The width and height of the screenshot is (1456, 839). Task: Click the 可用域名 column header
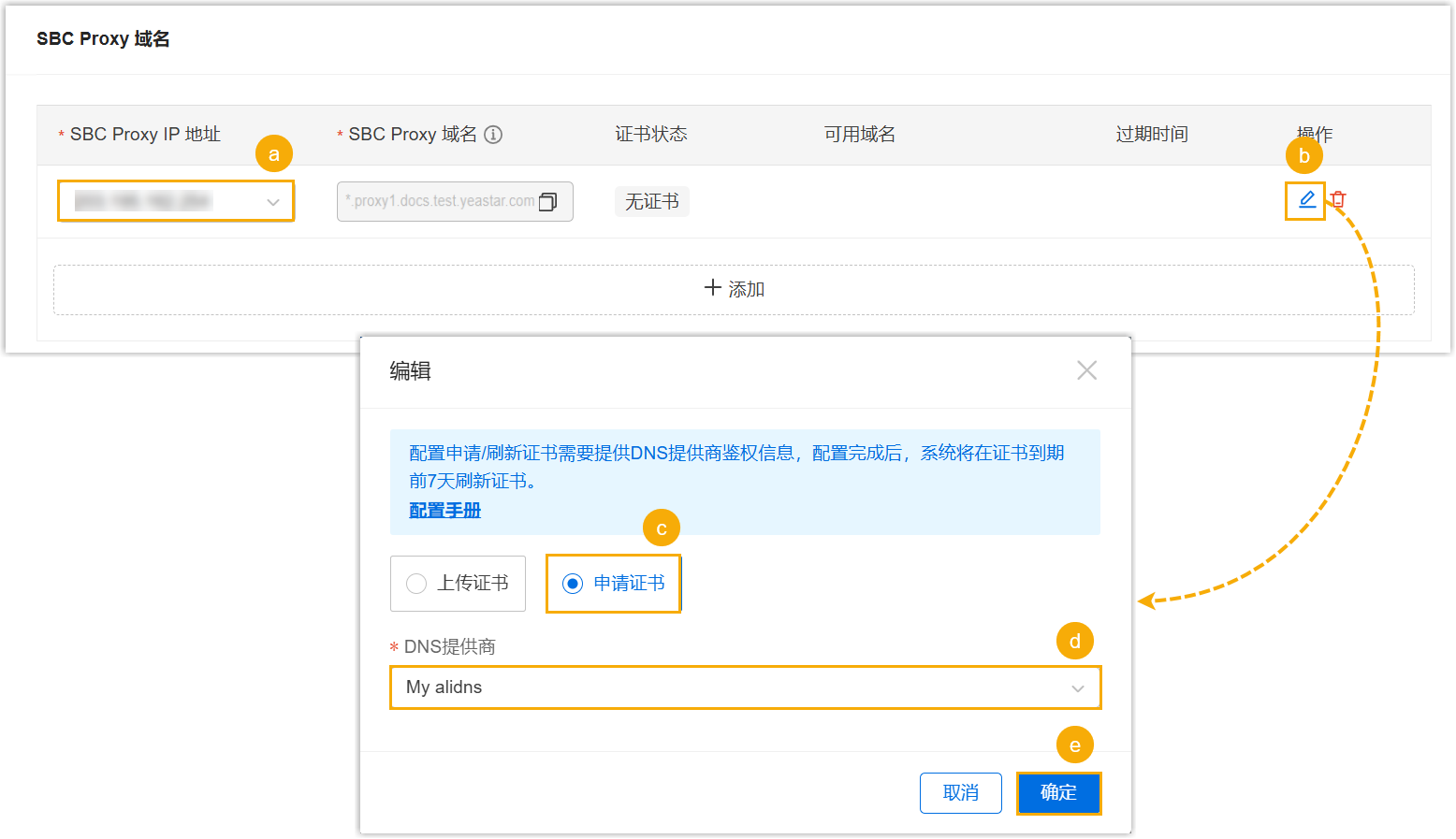click(859, 135)
